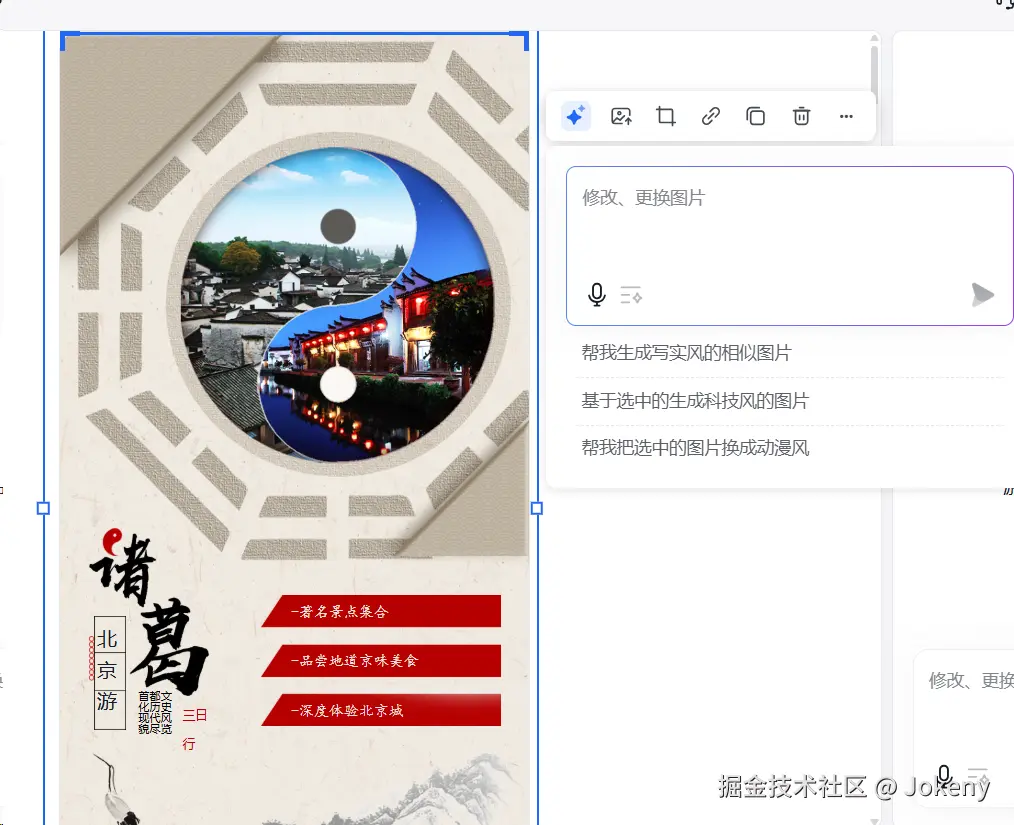The width and height of the screenshot is (1014, 825).
Task: Click the replace image icon
Action: [620, 116]
